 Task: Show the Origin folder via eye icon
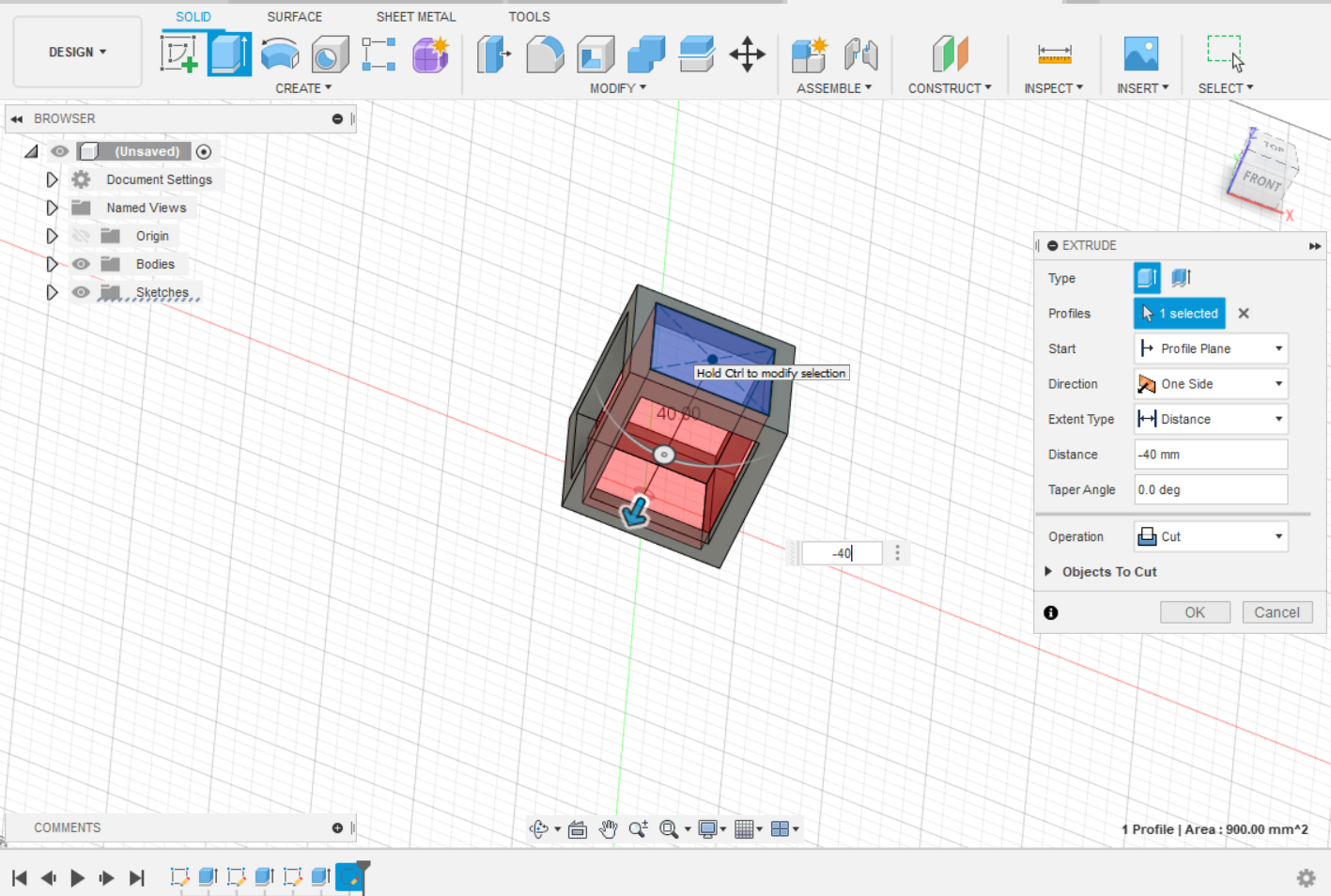click(x=81, y=236)
